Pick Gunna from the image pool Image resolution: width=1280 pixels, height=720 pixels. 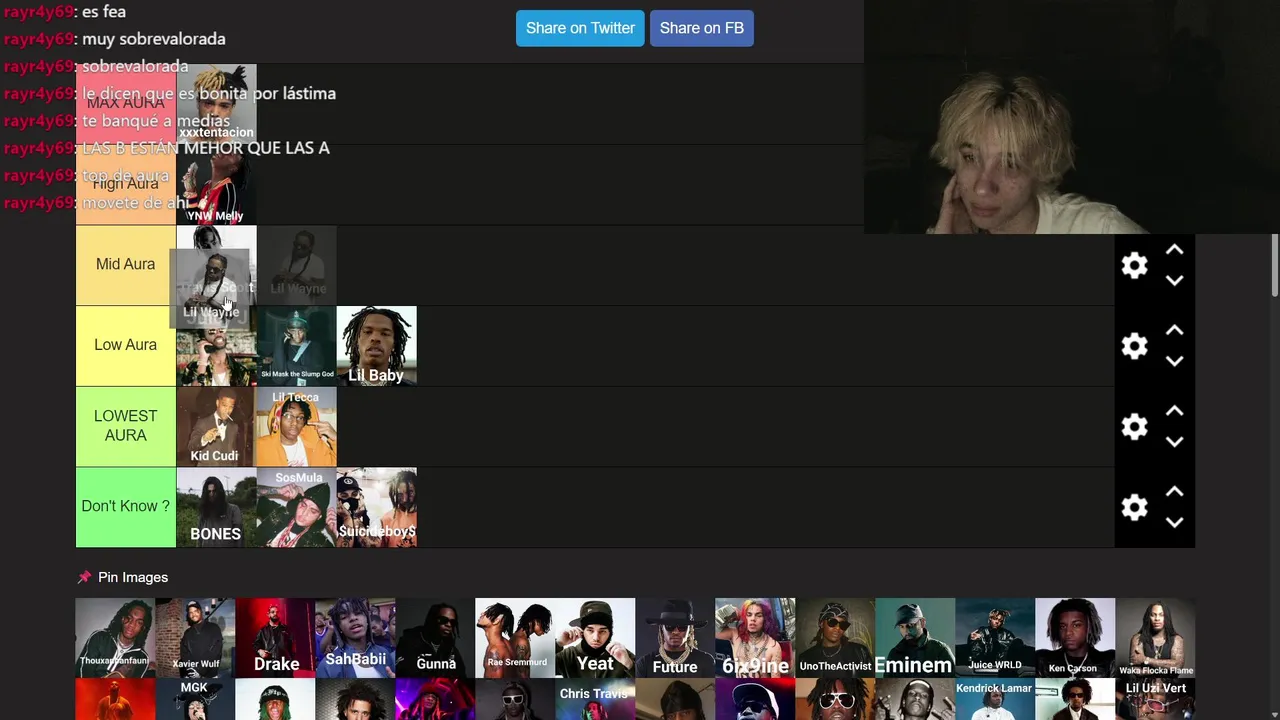(435, 638)
